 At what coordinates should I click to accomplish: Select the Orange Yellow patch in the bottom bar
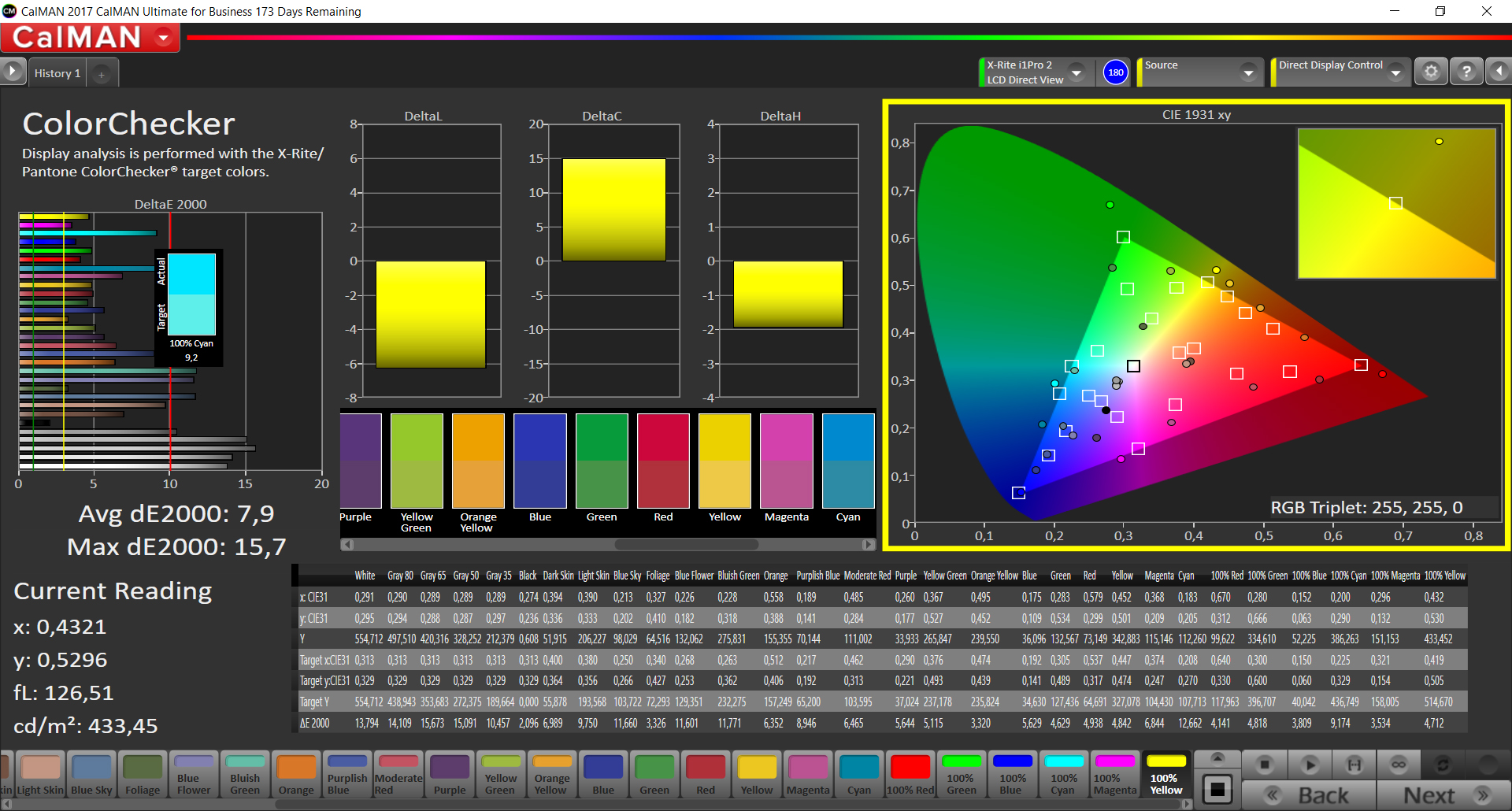coord(552,775)
